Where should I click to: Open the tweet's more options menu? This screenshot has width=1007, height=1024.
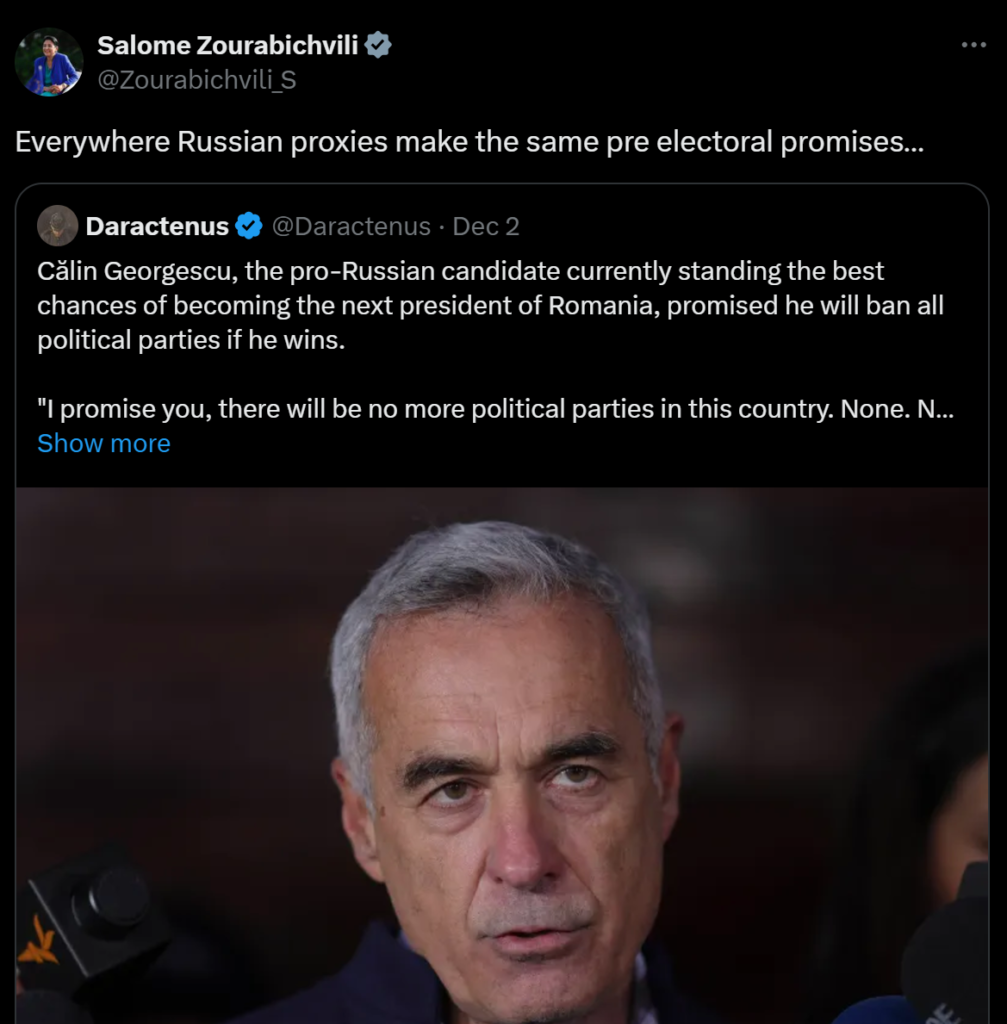(973, 45)
